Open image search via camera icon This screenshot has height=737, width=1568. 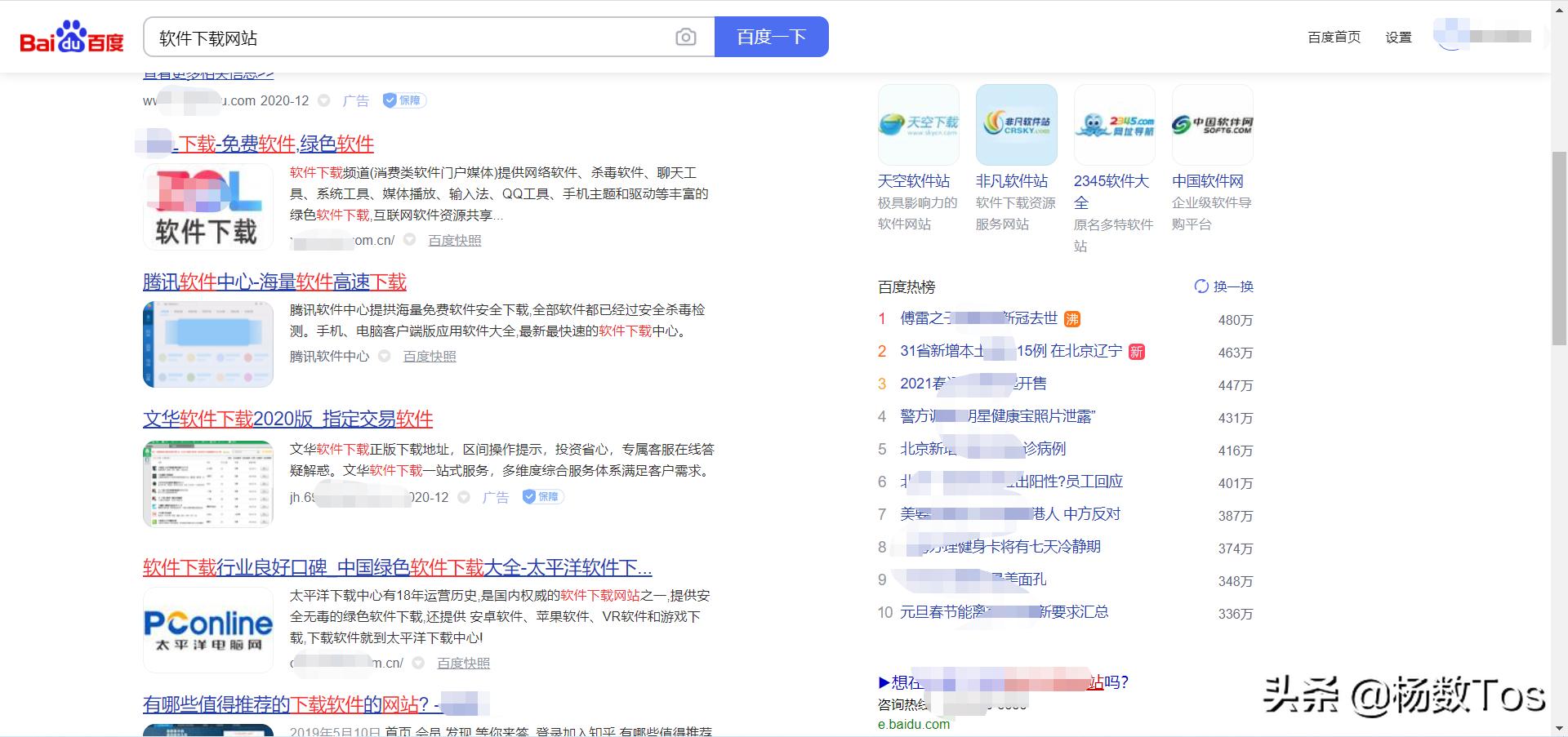(x=686, y=36)
